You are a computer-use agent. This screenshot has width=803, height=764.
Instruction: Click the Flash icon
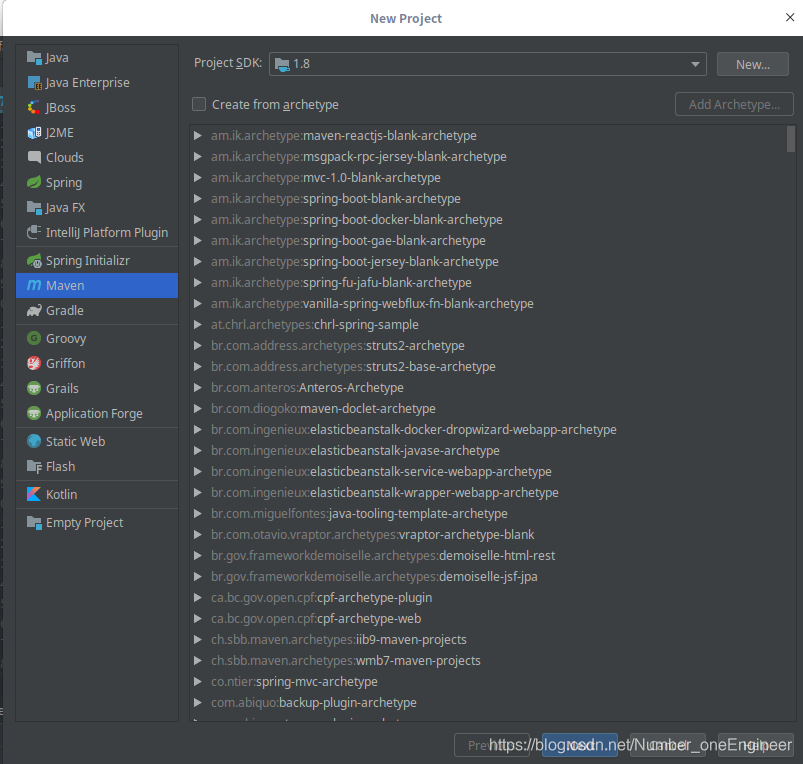coord(34,466)
